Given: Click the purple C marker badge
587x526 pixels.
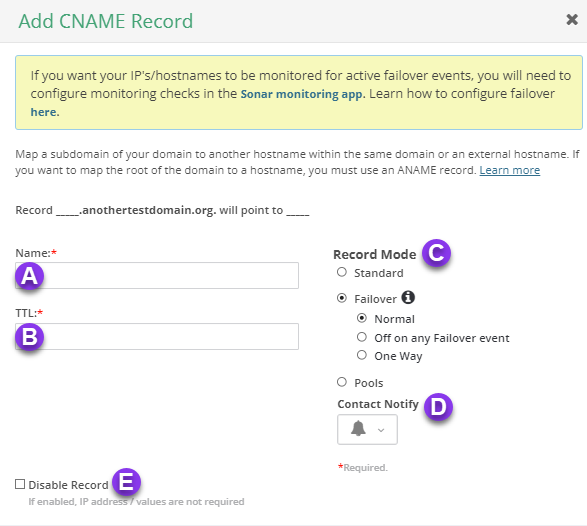Looking at the screenshot, I should pos(436,253).
